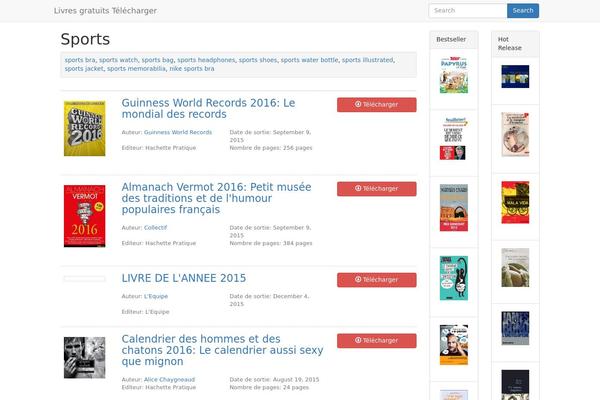Click the Date de sortie December 4 text

pyautogui.click(x=269, y=300)
